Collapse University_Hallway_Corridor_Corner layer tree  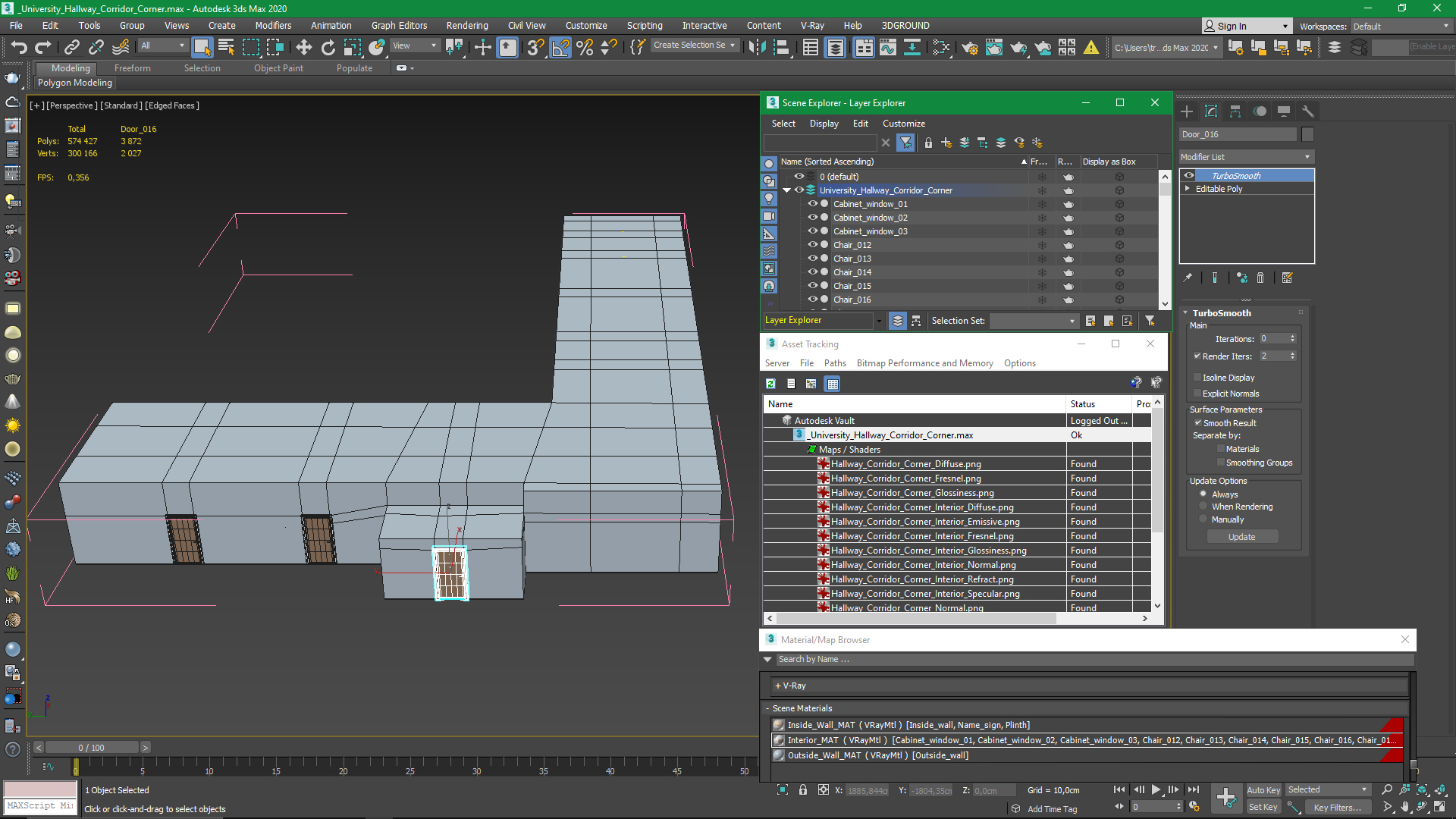(x=786, y=190)
